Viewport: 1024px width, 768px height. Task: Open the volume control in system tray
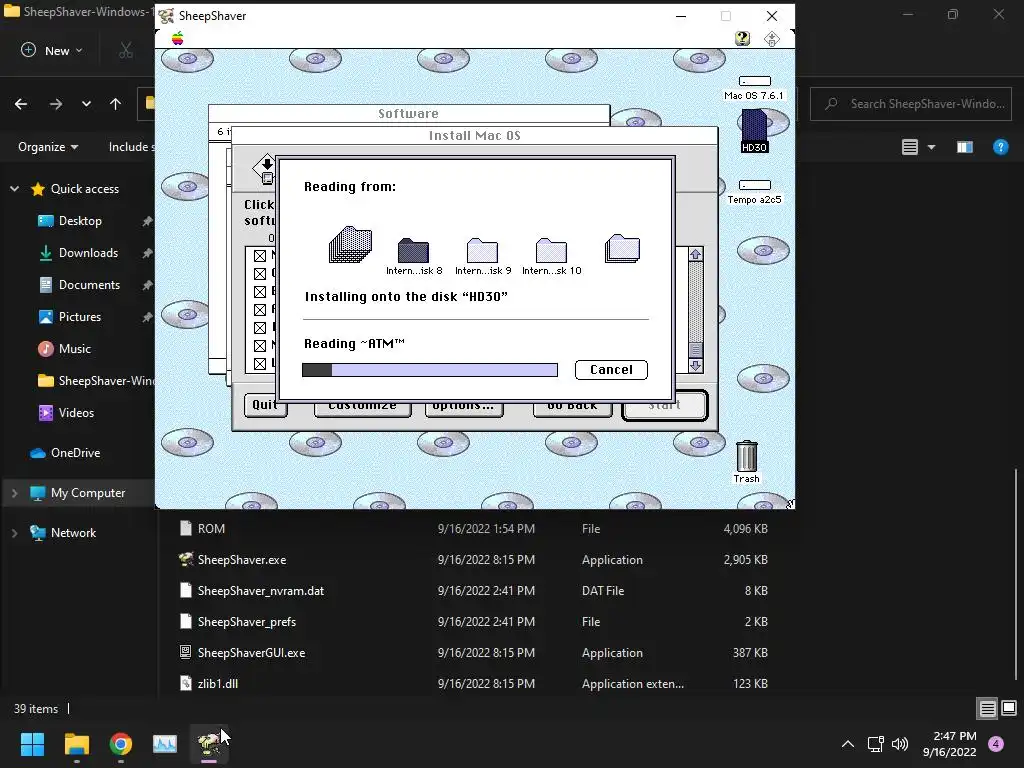pos(900,744)
